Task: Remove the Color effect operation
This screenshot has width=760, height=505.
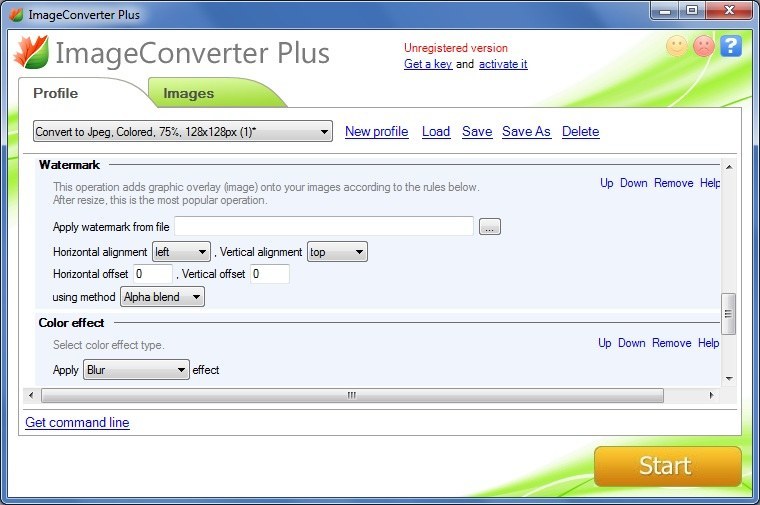Action: click(x=672, y=343)
